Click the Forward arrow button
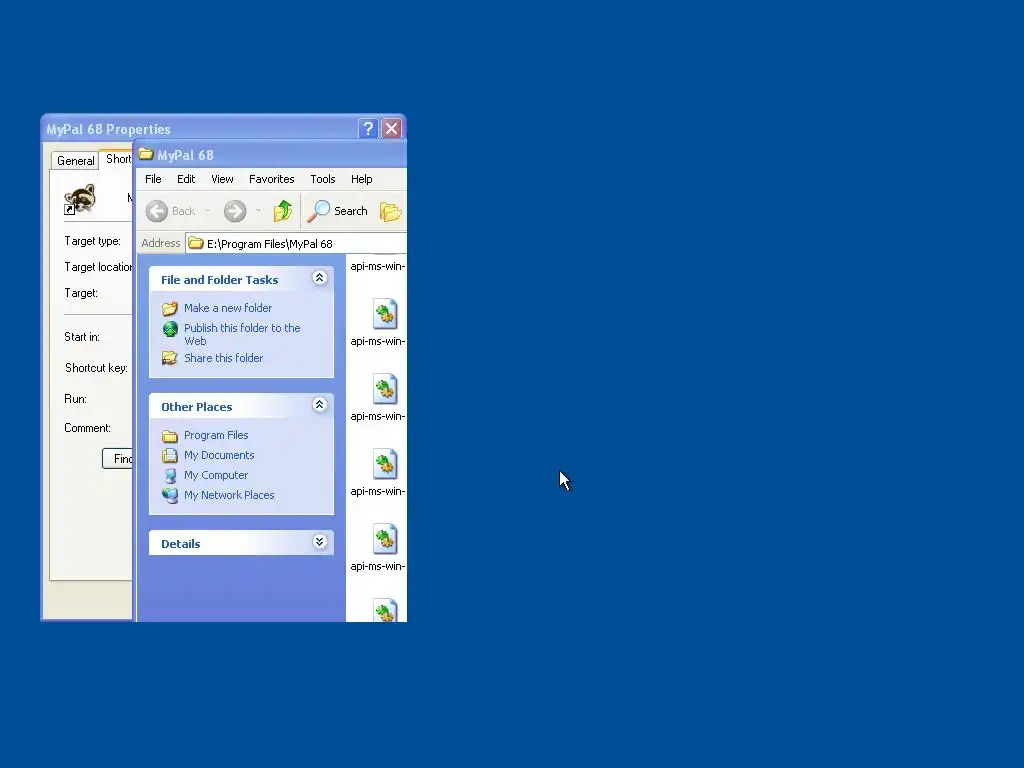Viewport: 1024px width, 768px height. [x=235, y=211]
